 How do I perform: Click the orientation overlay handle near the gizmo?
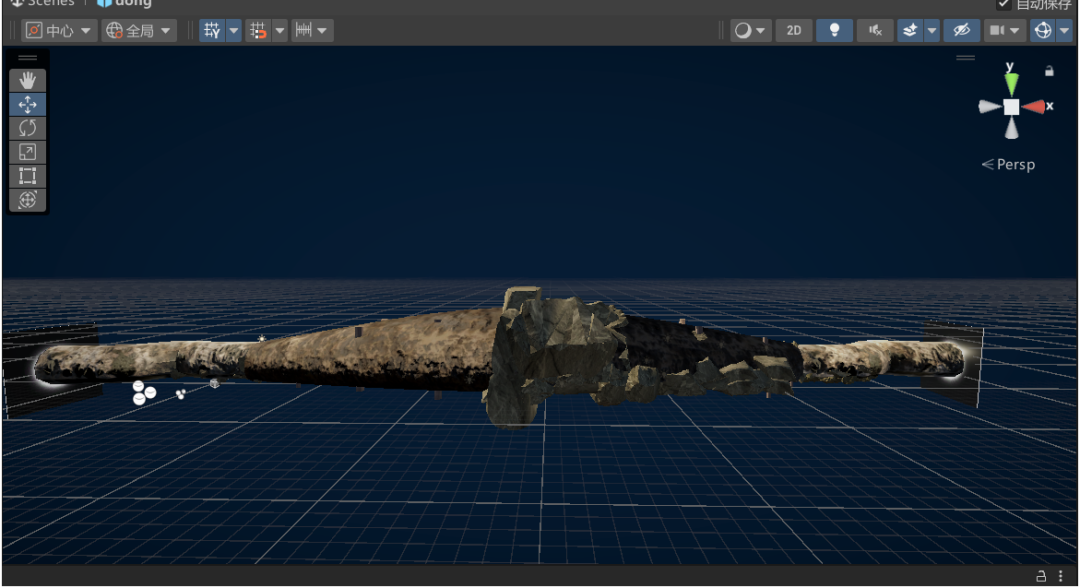tap(966, 58)
